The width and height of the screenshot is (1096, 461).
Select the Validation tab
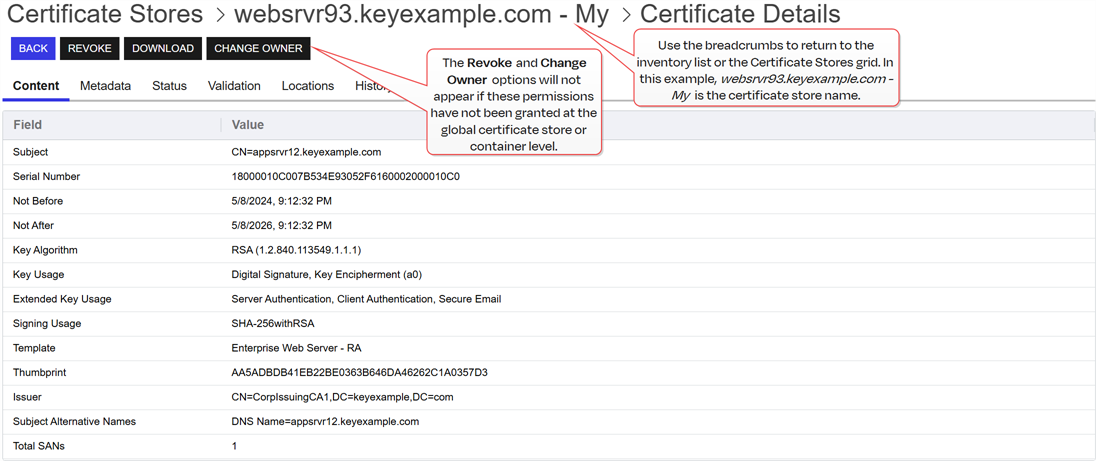point(234,86)
